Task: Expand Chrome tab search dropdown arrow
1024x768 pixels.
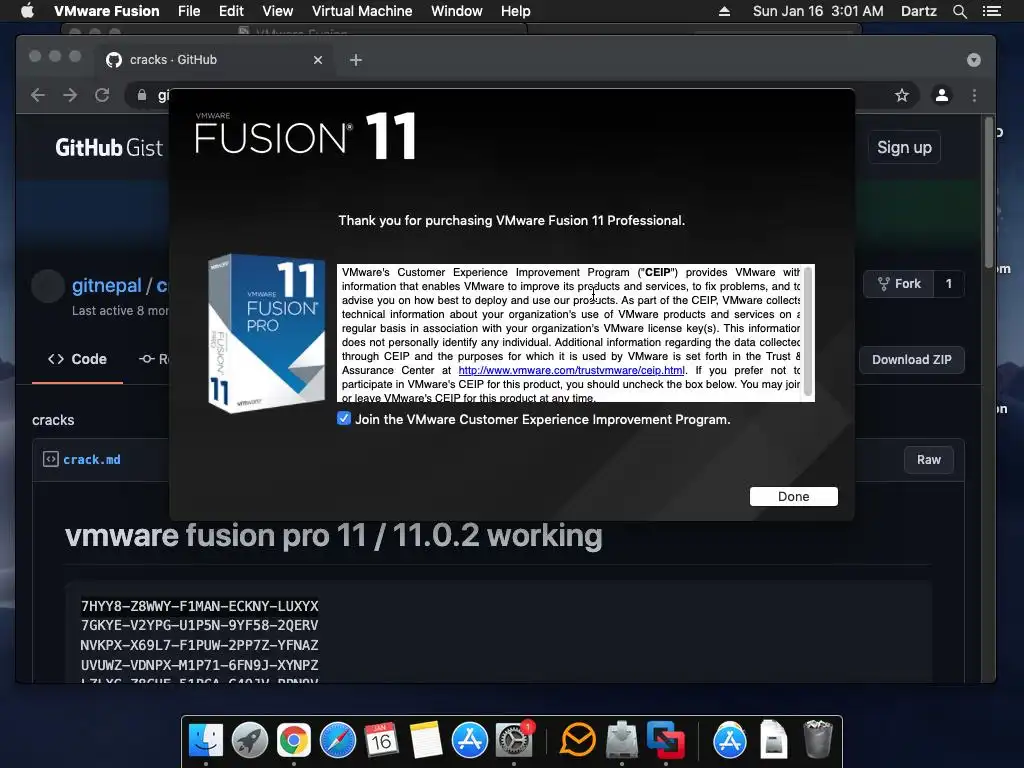Action: point(974,60)
